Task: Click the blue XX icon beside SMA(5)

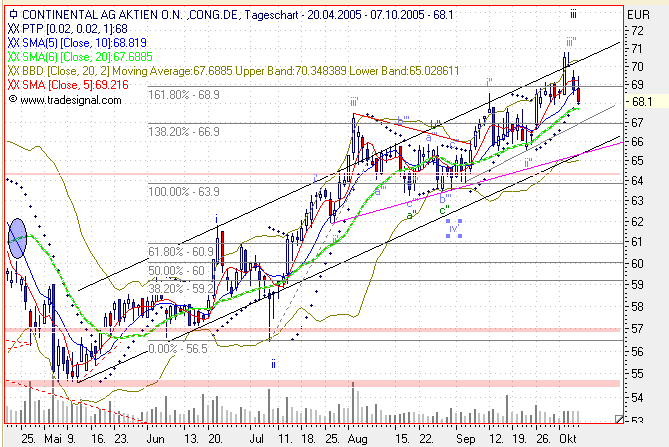Action: pyautogui.click(x=14, y=43)
